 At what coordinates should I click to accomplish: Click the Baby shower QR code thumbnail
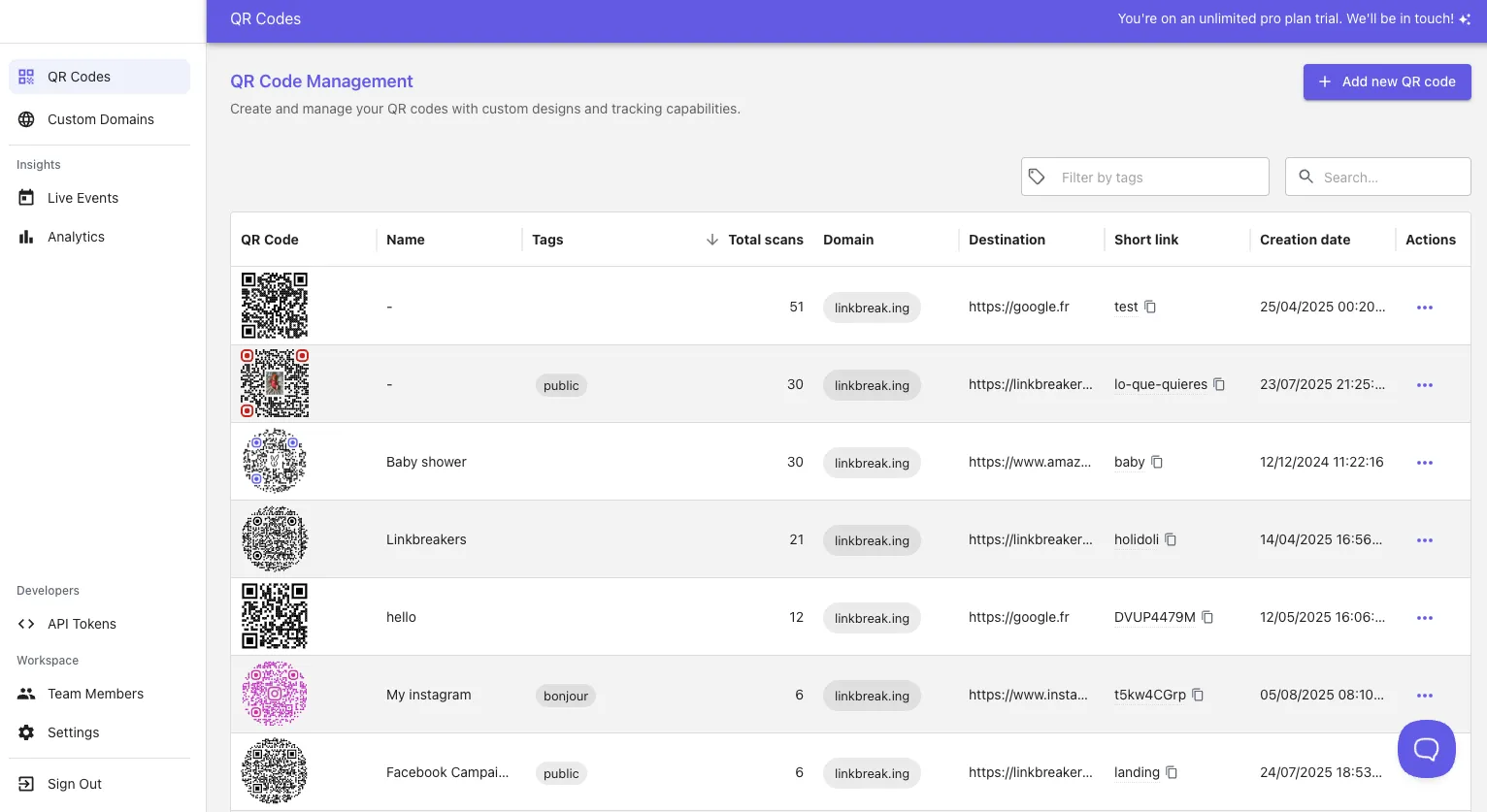275,461
